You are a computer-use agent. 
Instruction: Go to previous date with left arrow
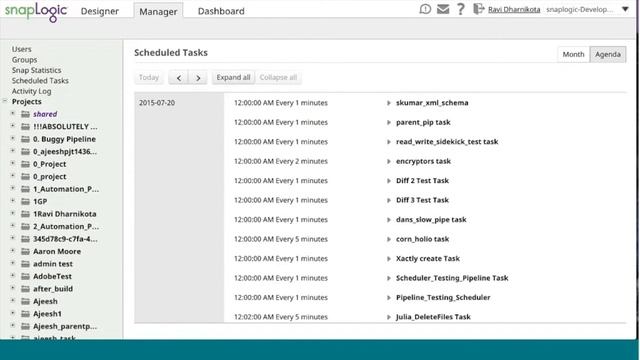[179, 78]
